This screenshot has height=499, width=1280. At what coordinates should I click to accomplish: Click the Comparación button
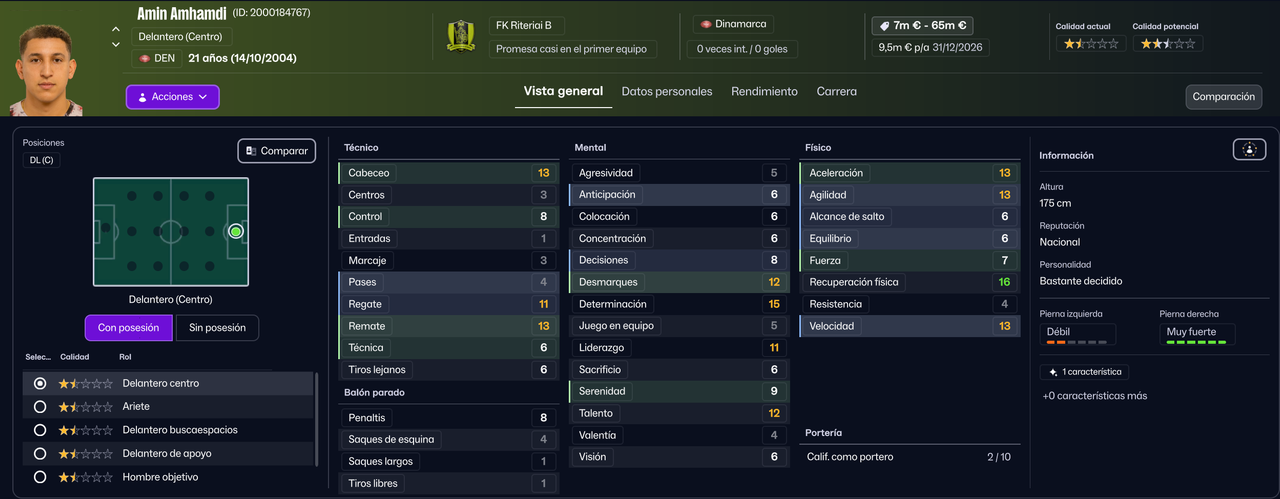click(x=1223, y=97)
